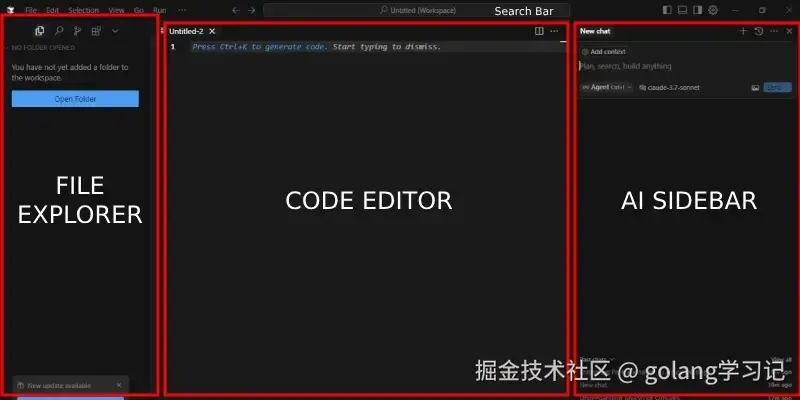Show more menus via title bar ellipsis
The width and height of the screenshot is (800, 400).
[182, 10]
